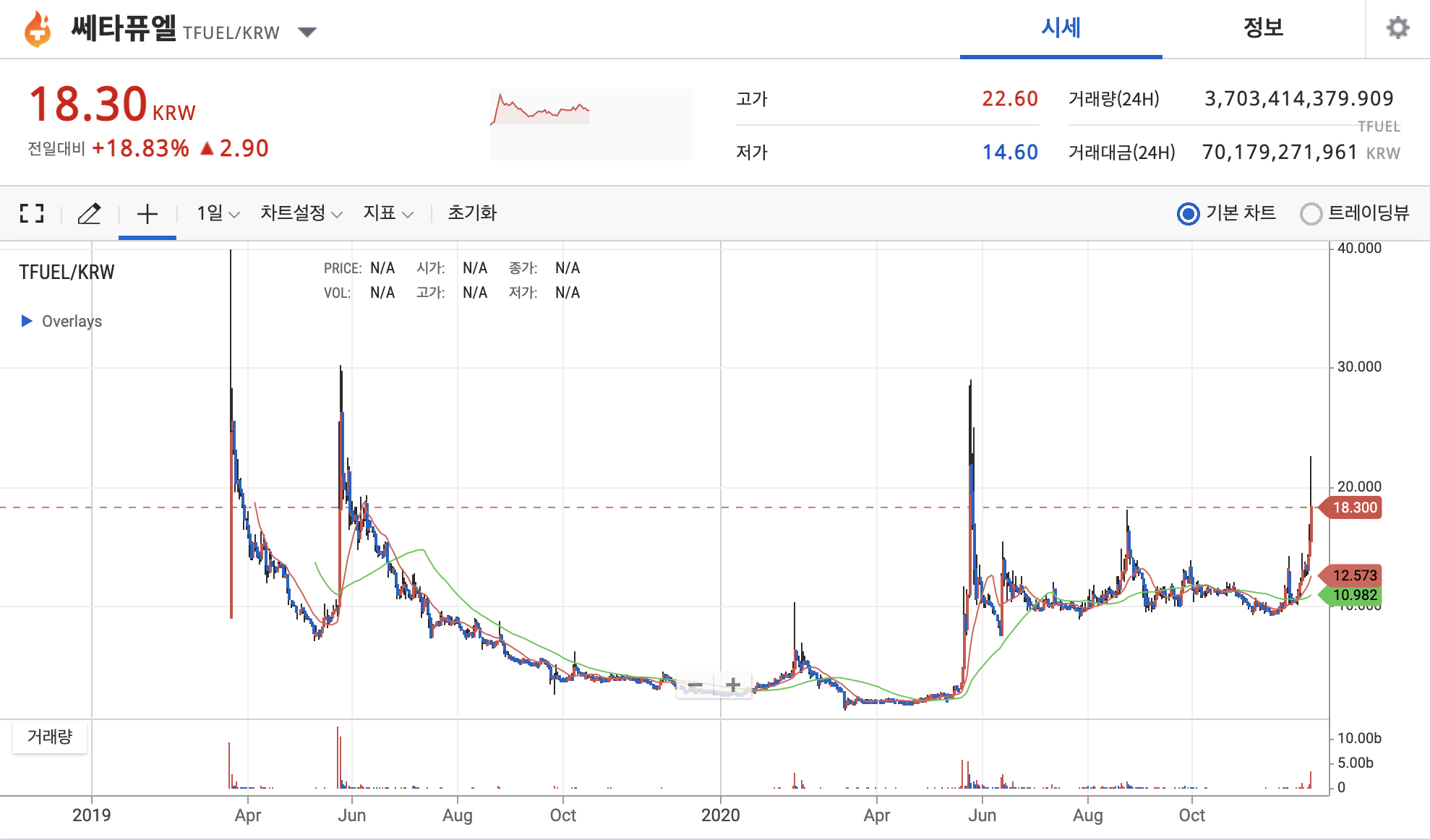1430x840 pixels.
Task: Select 트레이딩뷰 radio button
Action: [1311, 214]
